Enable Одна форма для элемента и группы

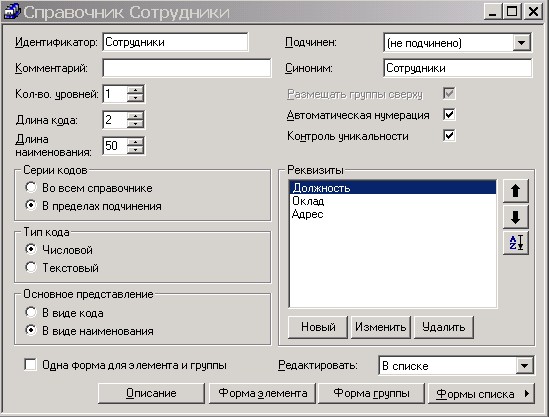pos(30,364)
